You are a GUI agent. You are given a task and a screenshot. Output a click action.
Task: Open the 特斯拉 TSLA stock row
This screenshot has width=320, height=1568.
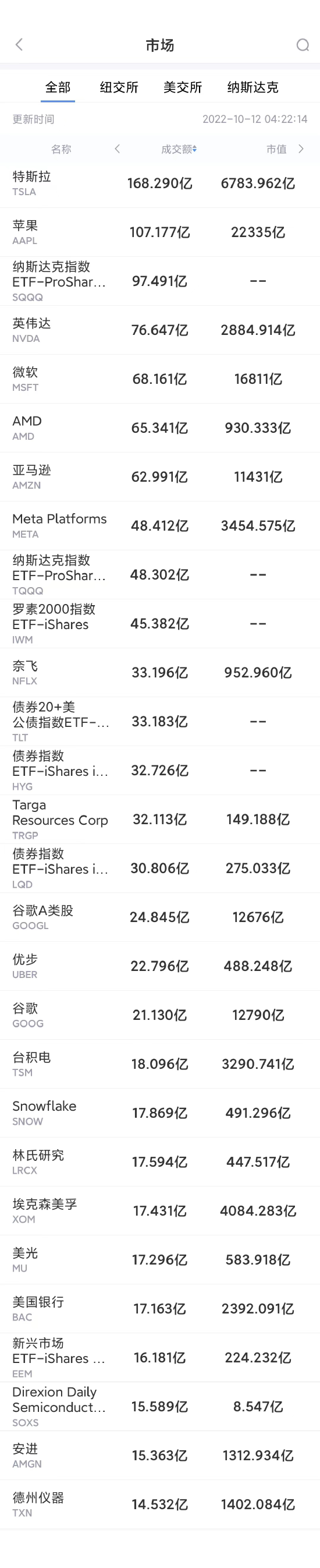[x=160, y=183]
